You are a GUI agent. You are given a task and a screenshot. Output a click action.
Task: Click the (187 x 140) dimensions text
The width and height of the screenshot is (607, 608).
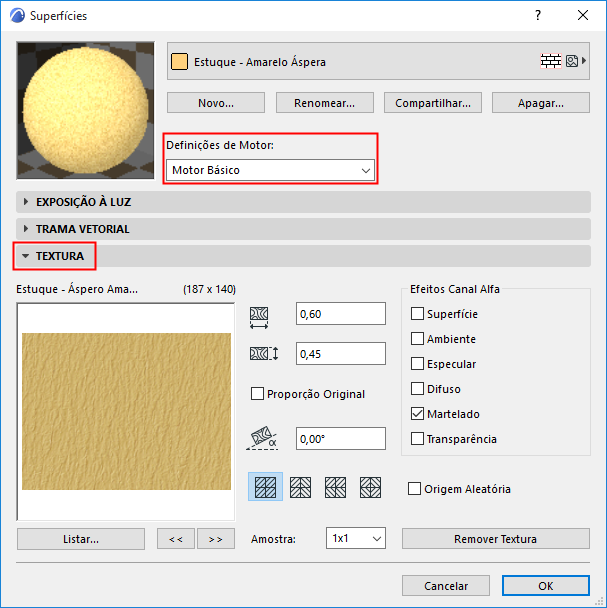pyautogui.click(x=209, y=289)
